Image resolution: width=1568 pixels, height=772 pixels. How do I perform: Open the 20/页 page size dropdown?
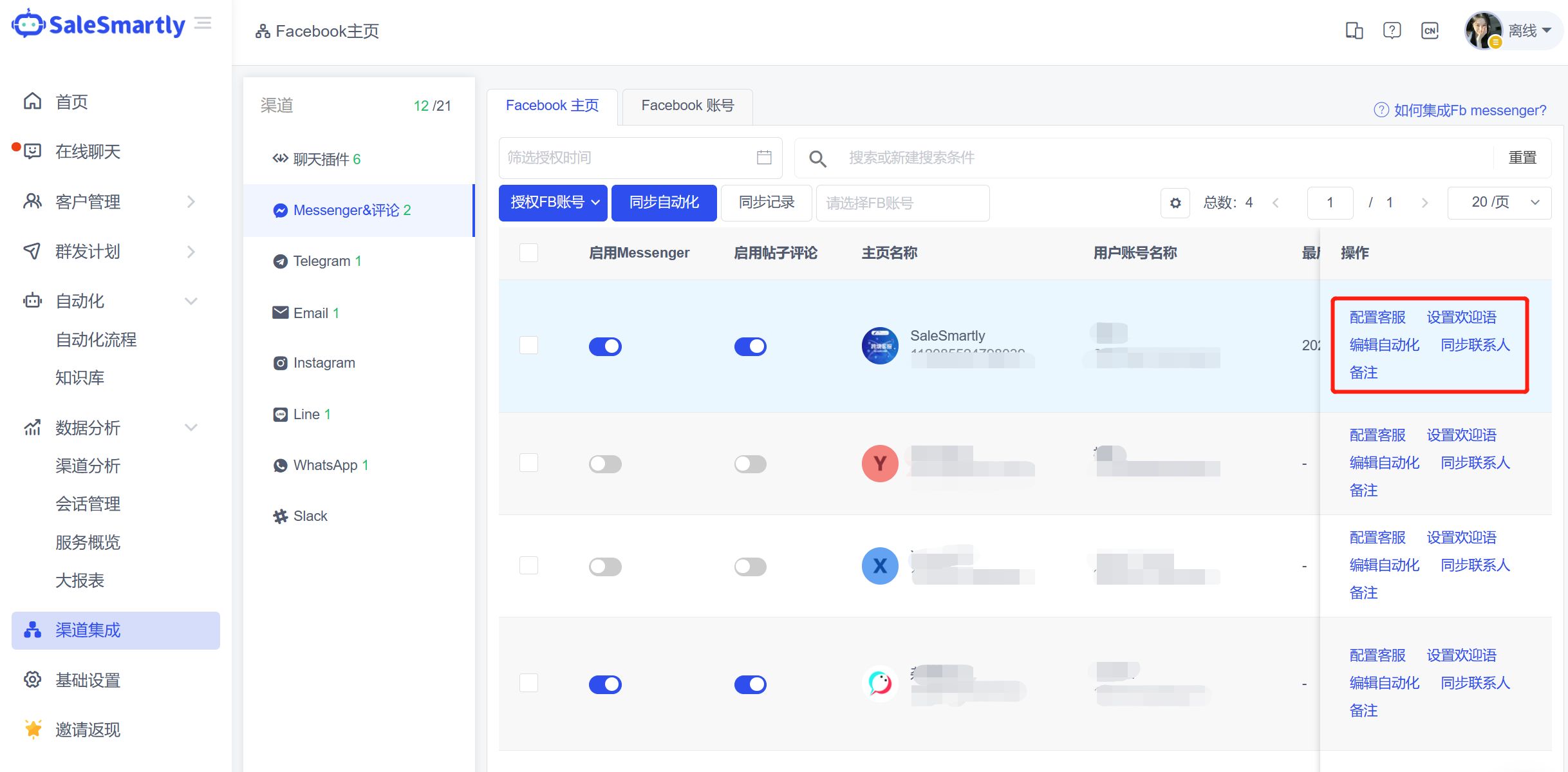(1499, 203)
